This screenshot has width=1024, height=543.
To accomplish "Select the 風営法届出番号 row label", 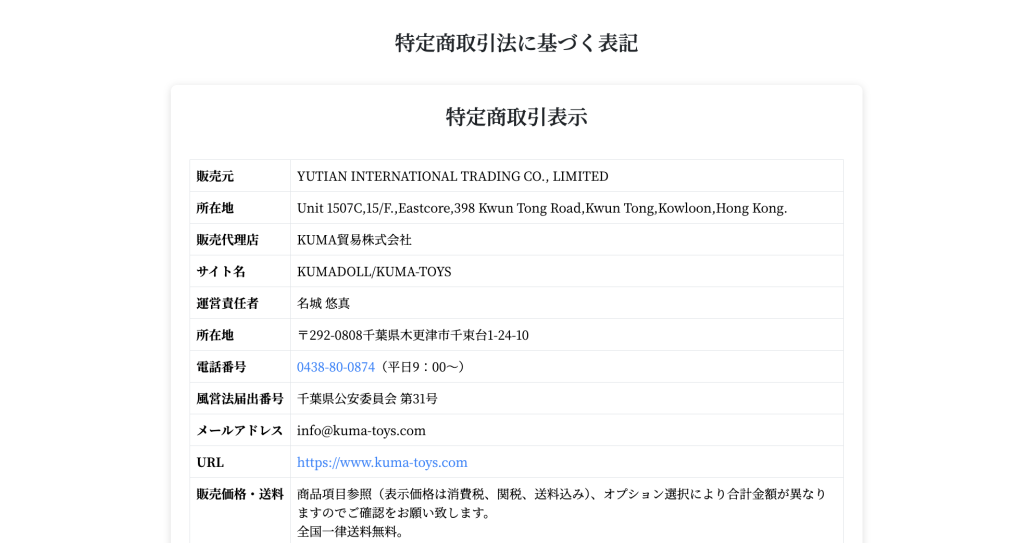I will [x=240, y=399].
